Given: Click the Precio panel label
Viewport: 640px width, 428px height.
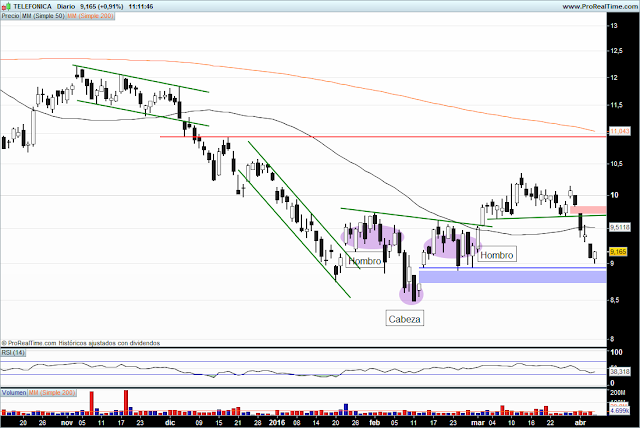Looking at the screenshot, I should tap(10, 16).
